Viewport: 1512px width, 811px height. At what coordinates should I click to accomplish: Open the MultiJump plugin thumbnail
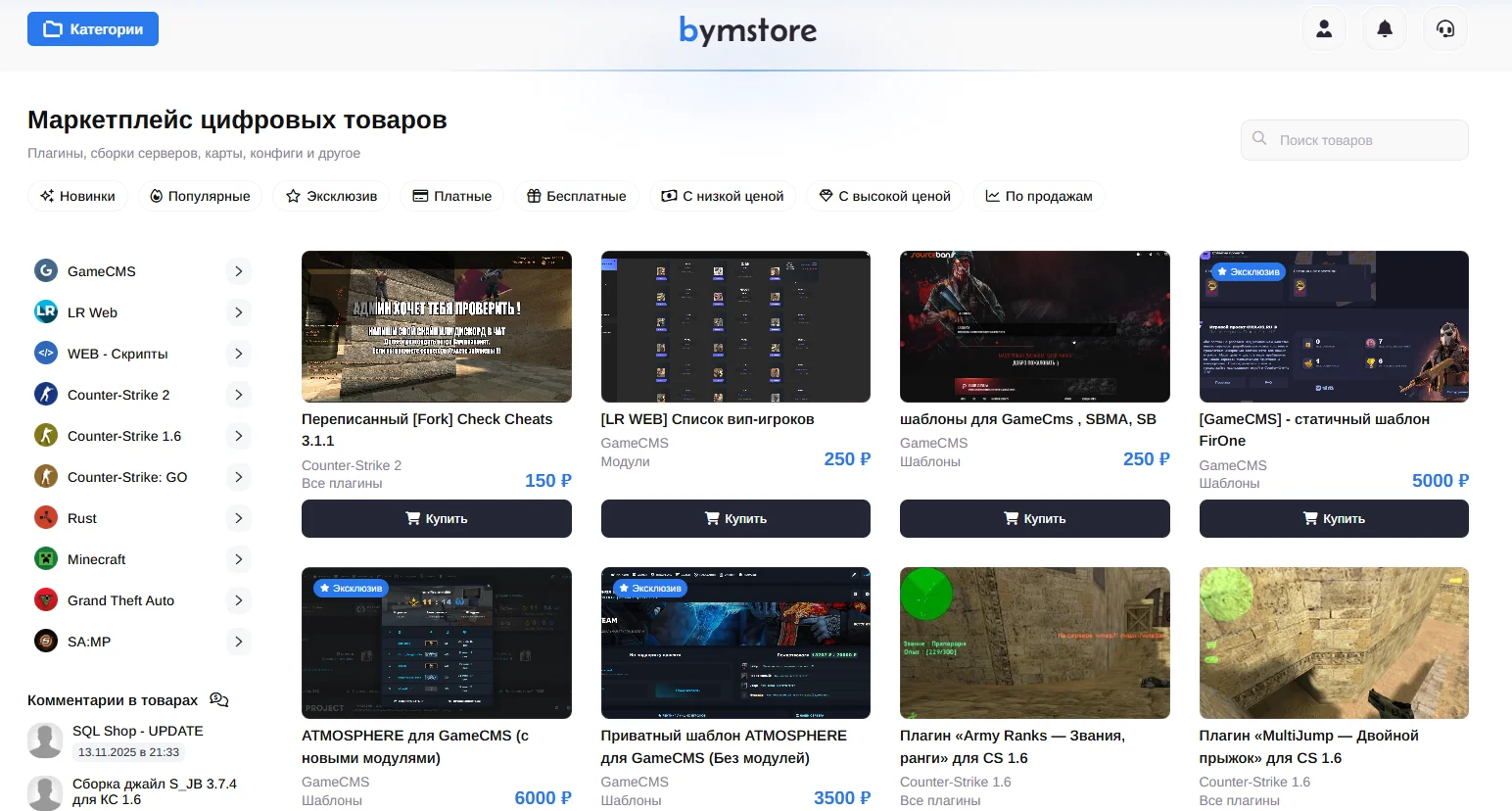1334,643
